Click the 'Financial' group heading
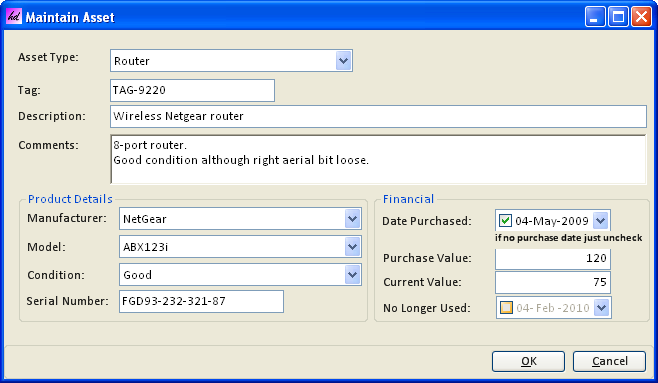Image resolution: width=658 pixels, height=383 pixels. (x=408, y=199)
